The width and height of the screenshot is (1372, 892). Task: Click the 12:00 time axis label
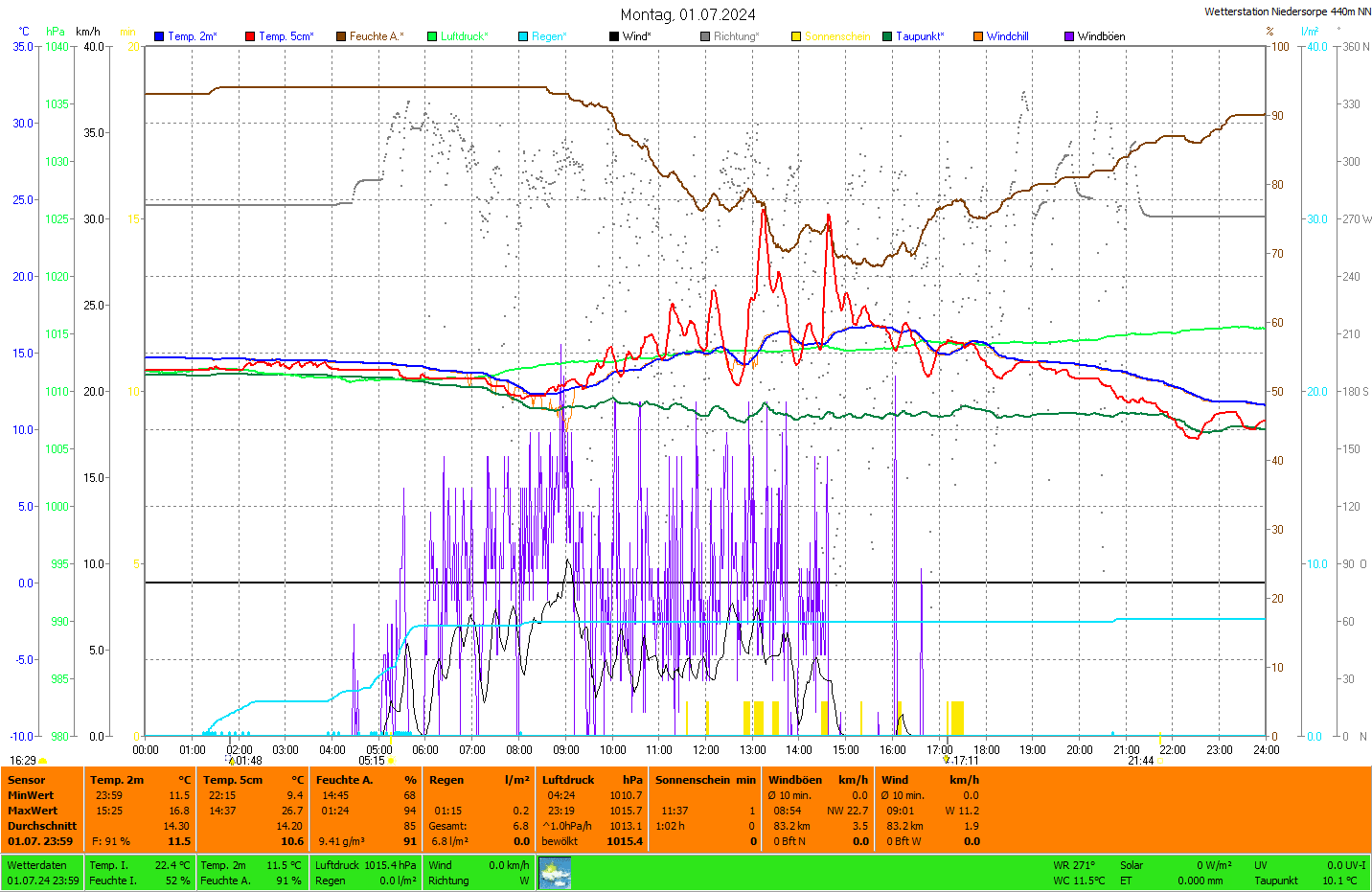(706, 750)
